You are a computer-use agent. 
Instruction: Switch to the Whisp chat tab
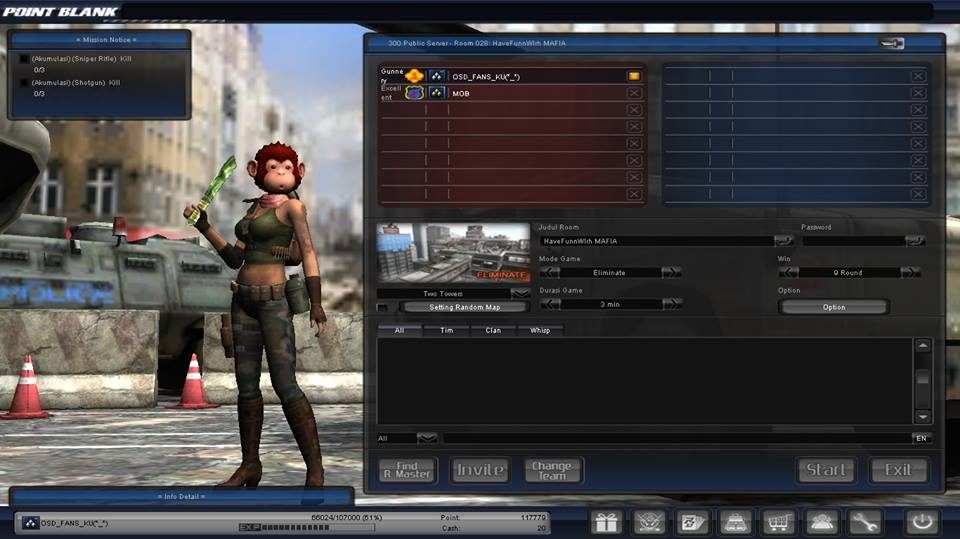tap(539, 330)
